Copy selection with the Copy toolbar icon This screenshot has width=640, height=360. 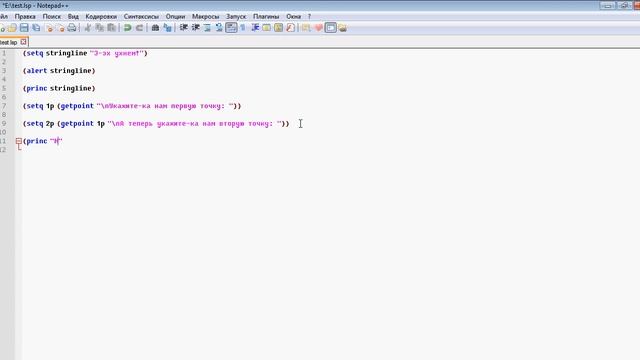coord(99,28)
